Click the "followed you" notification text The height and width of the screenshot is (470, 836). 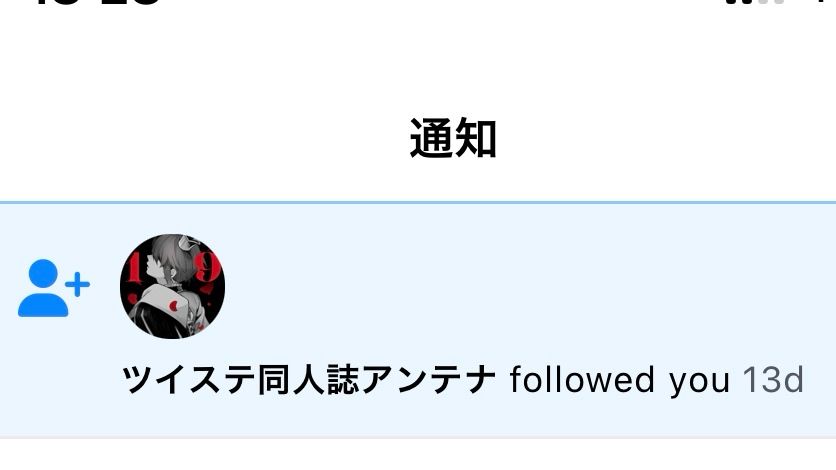tap(620, 379)
